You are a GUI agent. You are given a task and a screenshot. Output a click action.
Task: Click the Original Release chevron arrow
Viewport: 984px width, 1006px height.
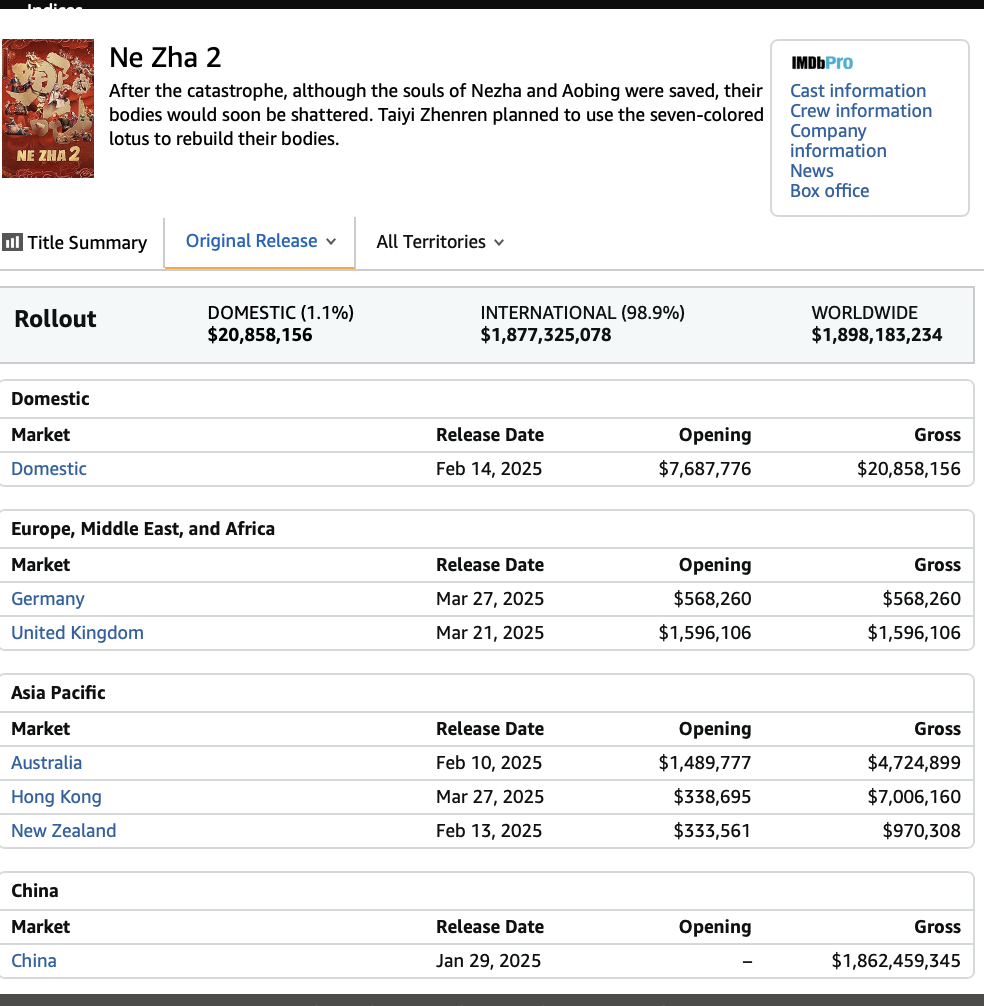click(x=331, y=242)
